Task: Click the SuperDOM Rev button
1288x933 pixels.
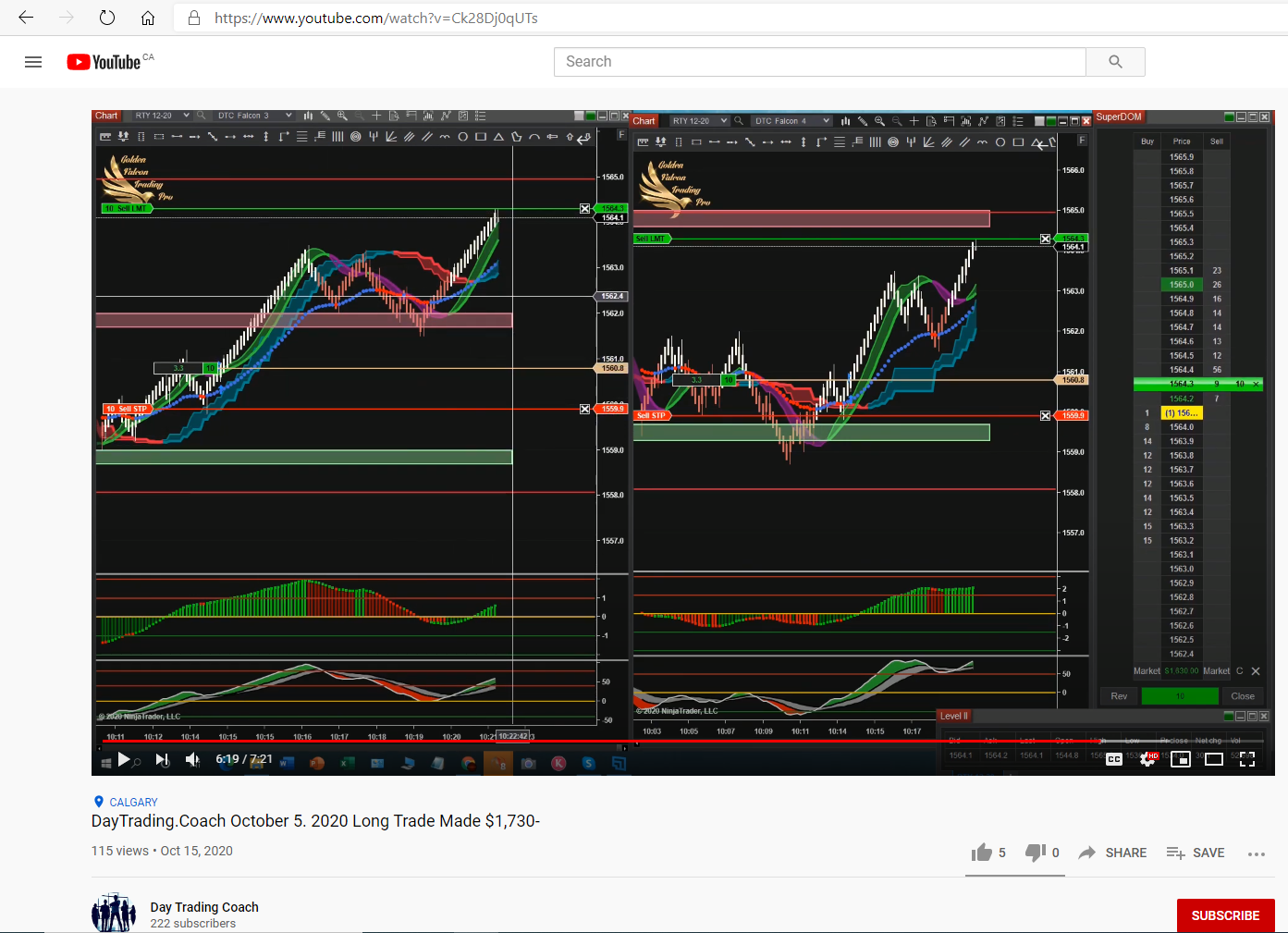Action: click(x=1119, y=696)
